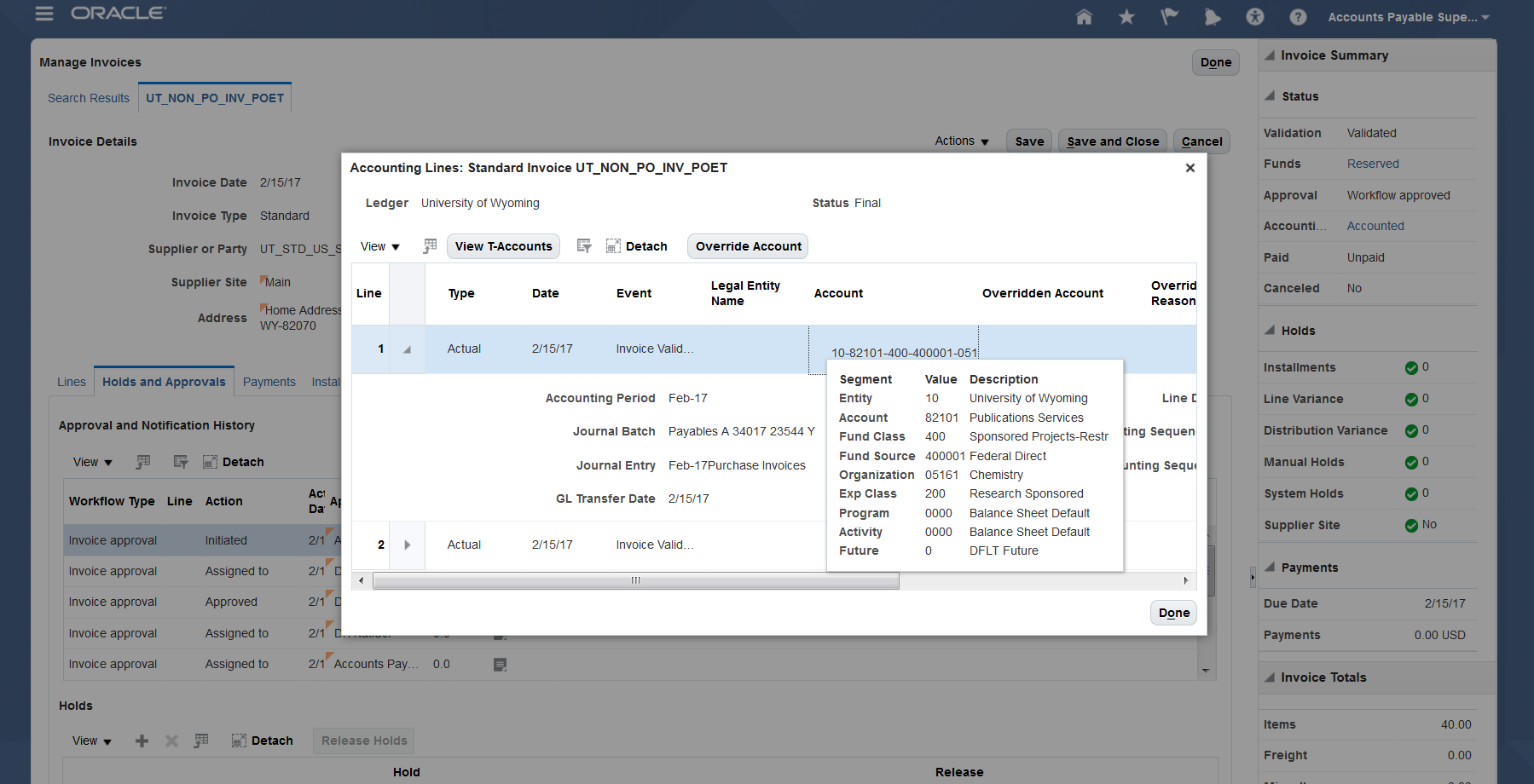Viewport: 1534px width, 784px height.
Task: Select UT_NON_PO_INV_POET tab
Action: 215,98
